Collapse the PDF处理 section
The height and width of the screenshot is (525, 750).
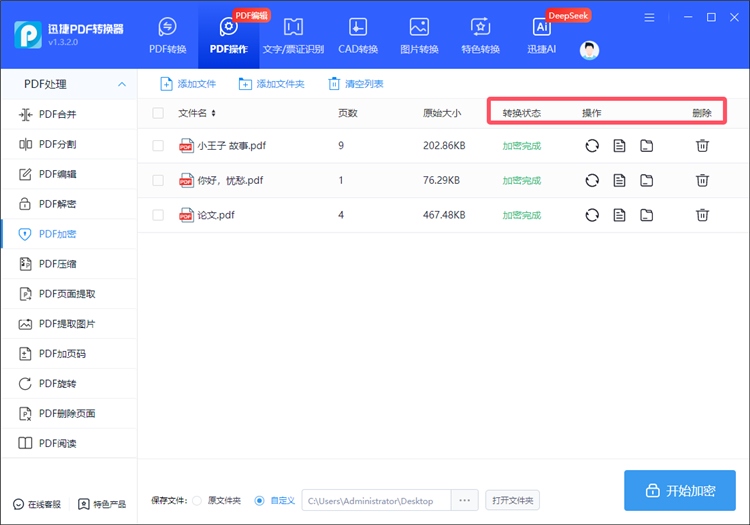pos(122,84)
